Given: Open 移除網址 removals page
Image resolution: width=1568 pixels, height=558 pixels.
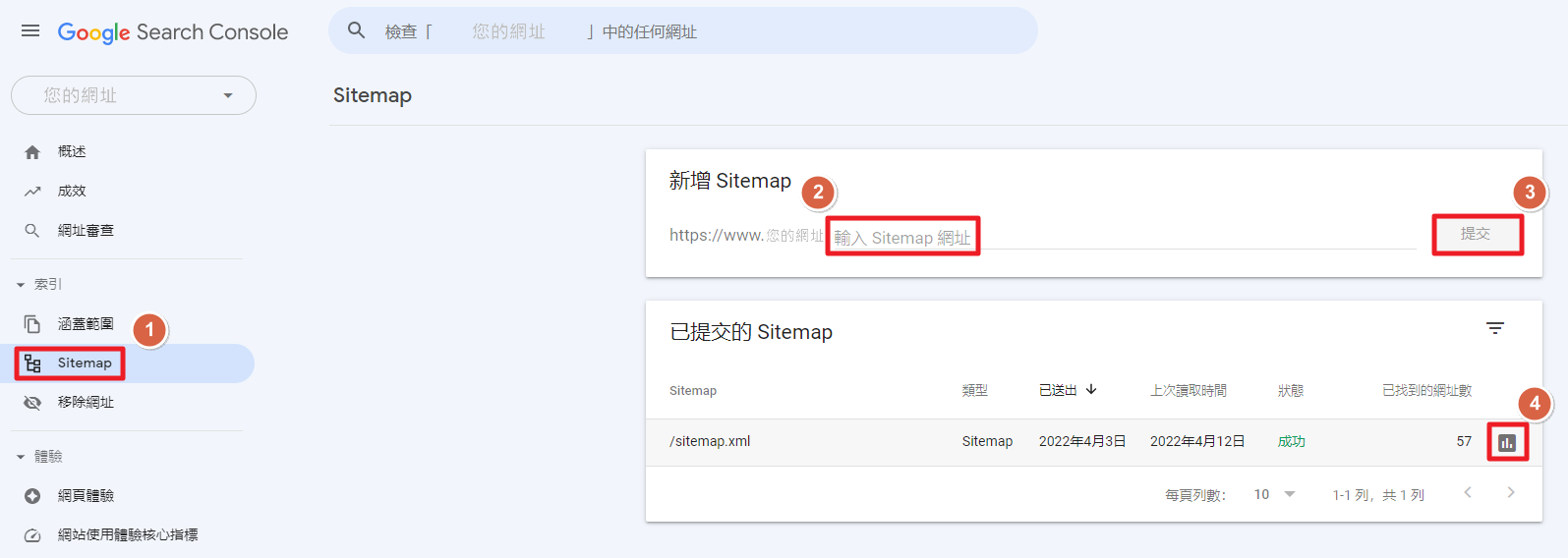Looking at the screenshot, I should coord(86,402).
